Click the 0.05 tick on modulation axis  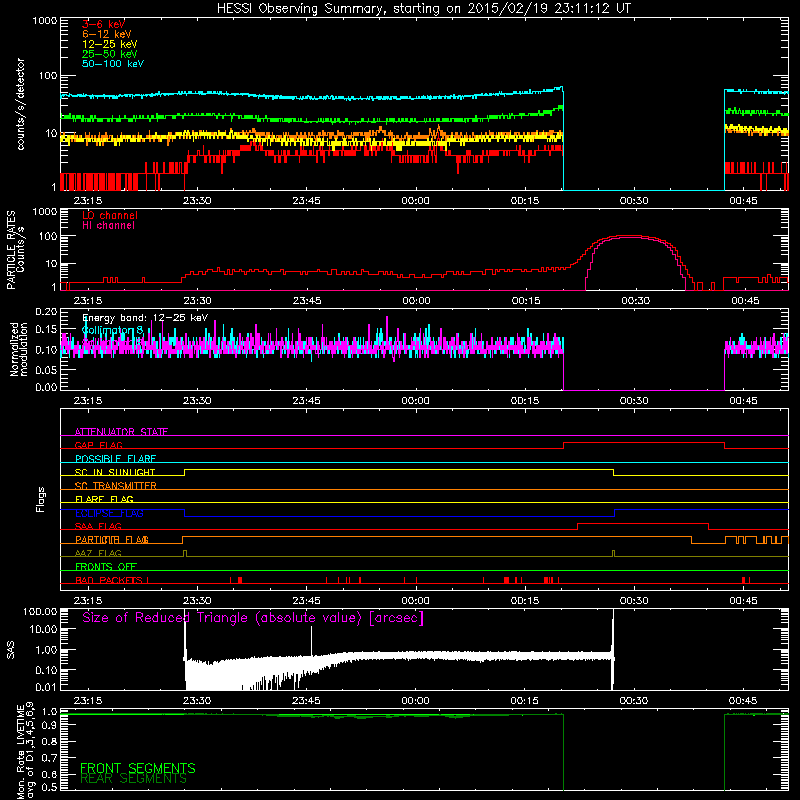(x=46, y=369)
